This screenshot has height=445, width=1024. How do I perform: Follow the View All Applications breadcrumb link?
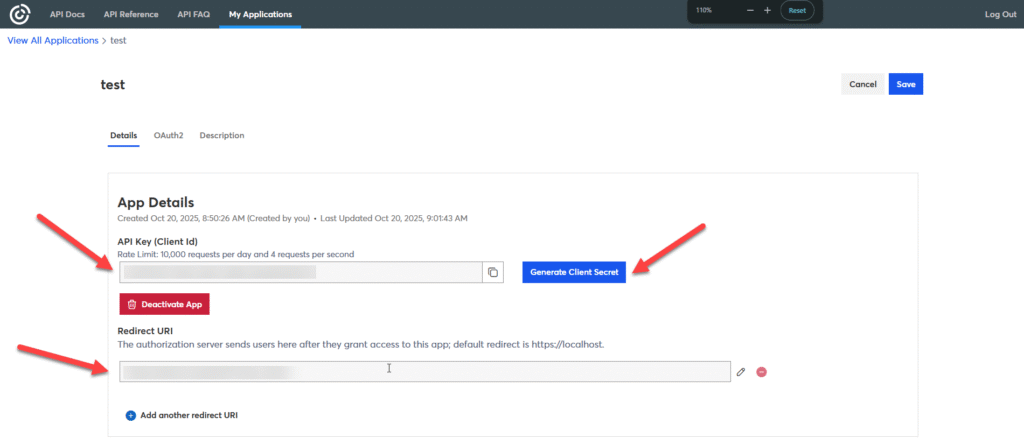pyautogui.click(x=53, y=40)
